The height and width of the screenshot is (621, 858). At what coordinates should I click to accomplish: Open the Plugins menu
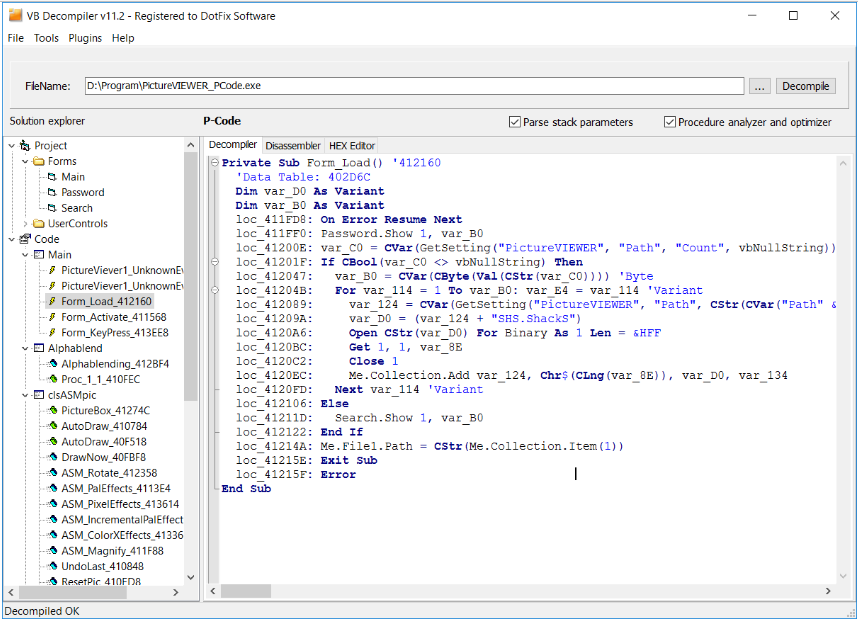85,38
